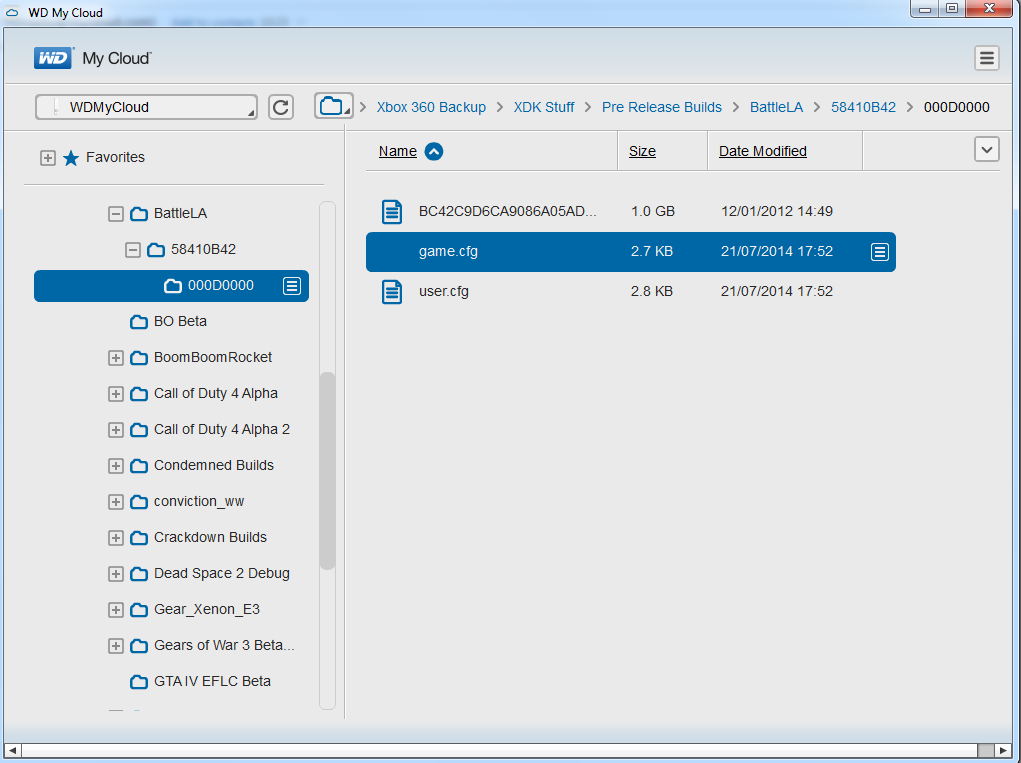Select the Gear_Xenon_E3 folder label
Image resolution: width=1021 pixels, height=763 pixels.
(206, 609)
